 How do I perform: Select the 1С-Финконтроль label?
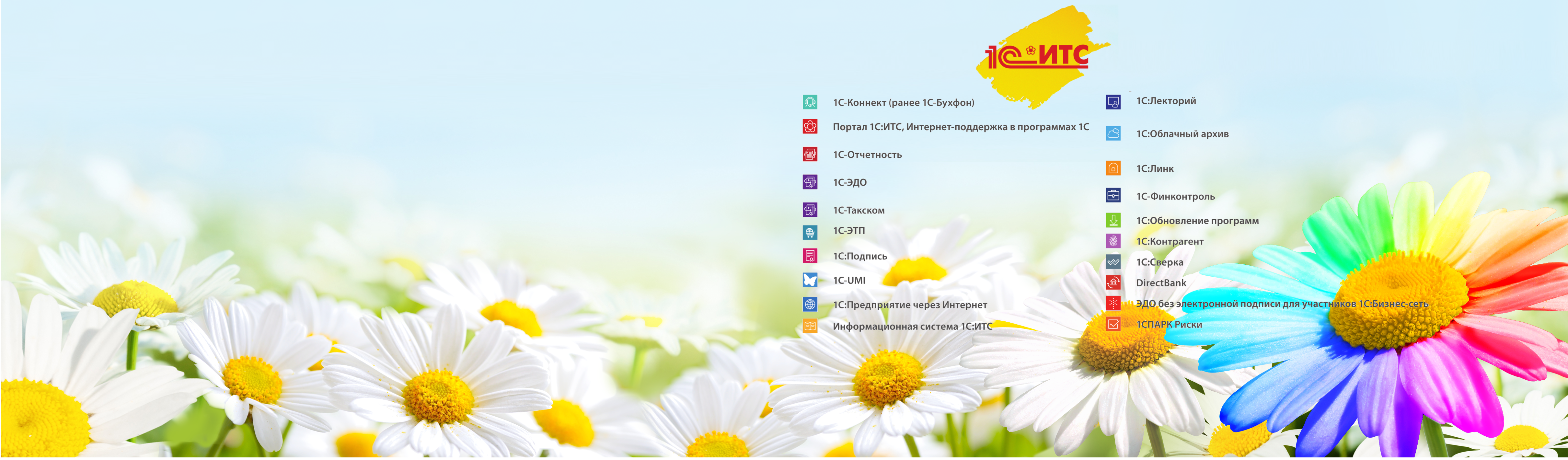pyautogui.click(x=1175, y=197)
